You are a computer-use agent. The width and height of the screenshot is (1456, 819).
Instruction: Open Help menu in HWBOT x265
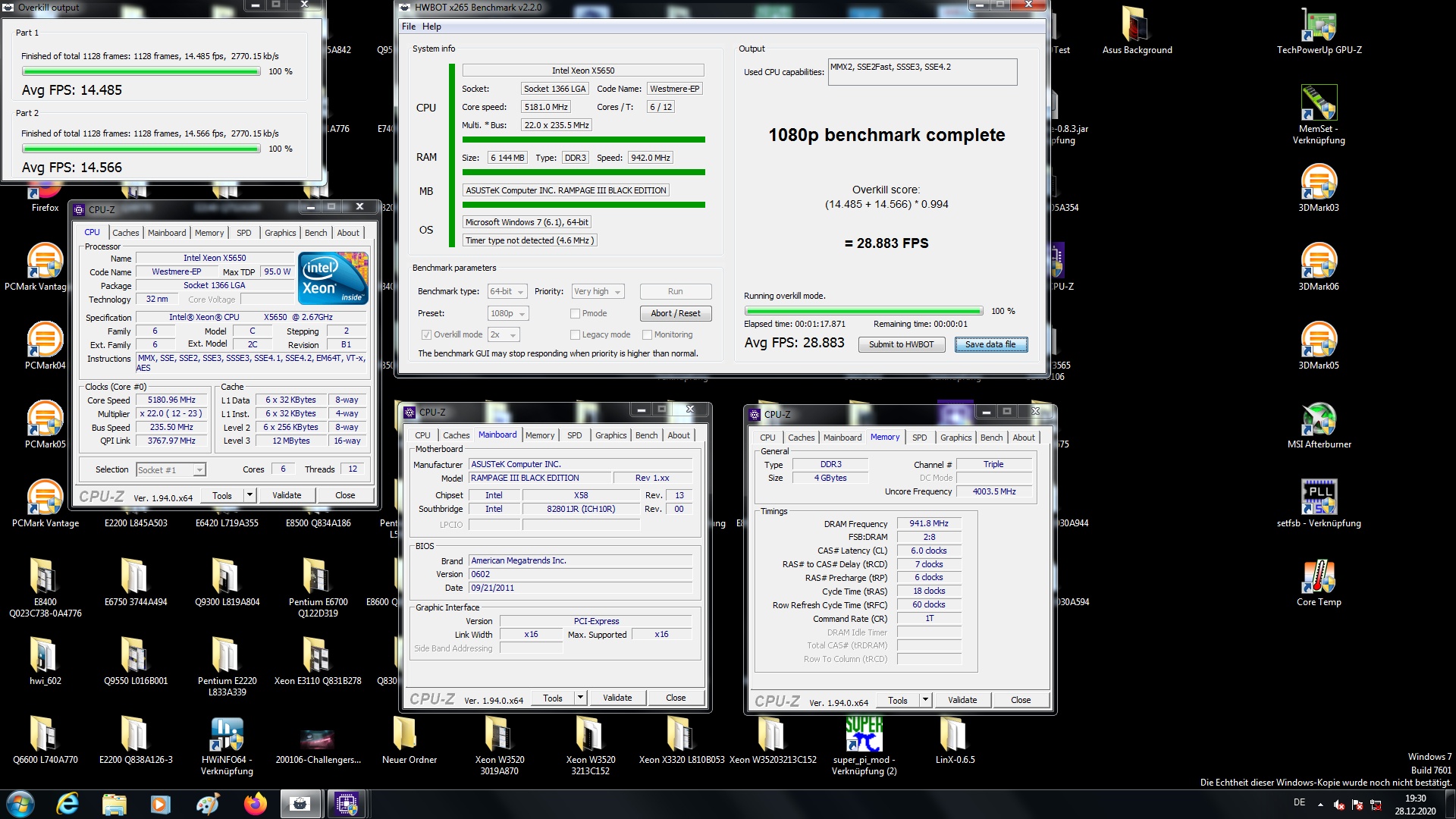pyautogui.click(x=431, y=27)
